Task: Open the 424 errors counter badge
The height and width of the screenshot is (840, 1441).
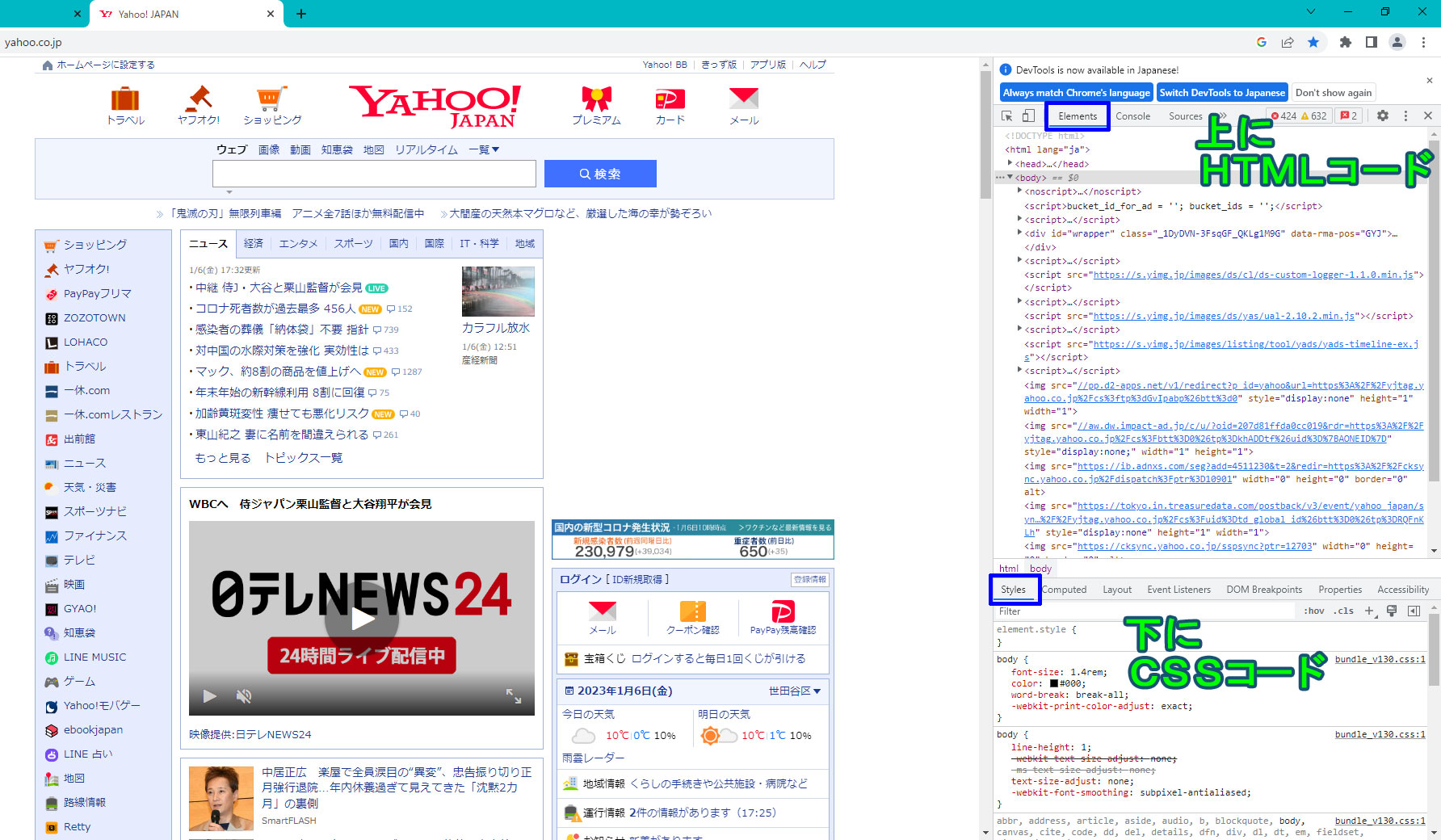Action: [x=1283, y=116]
